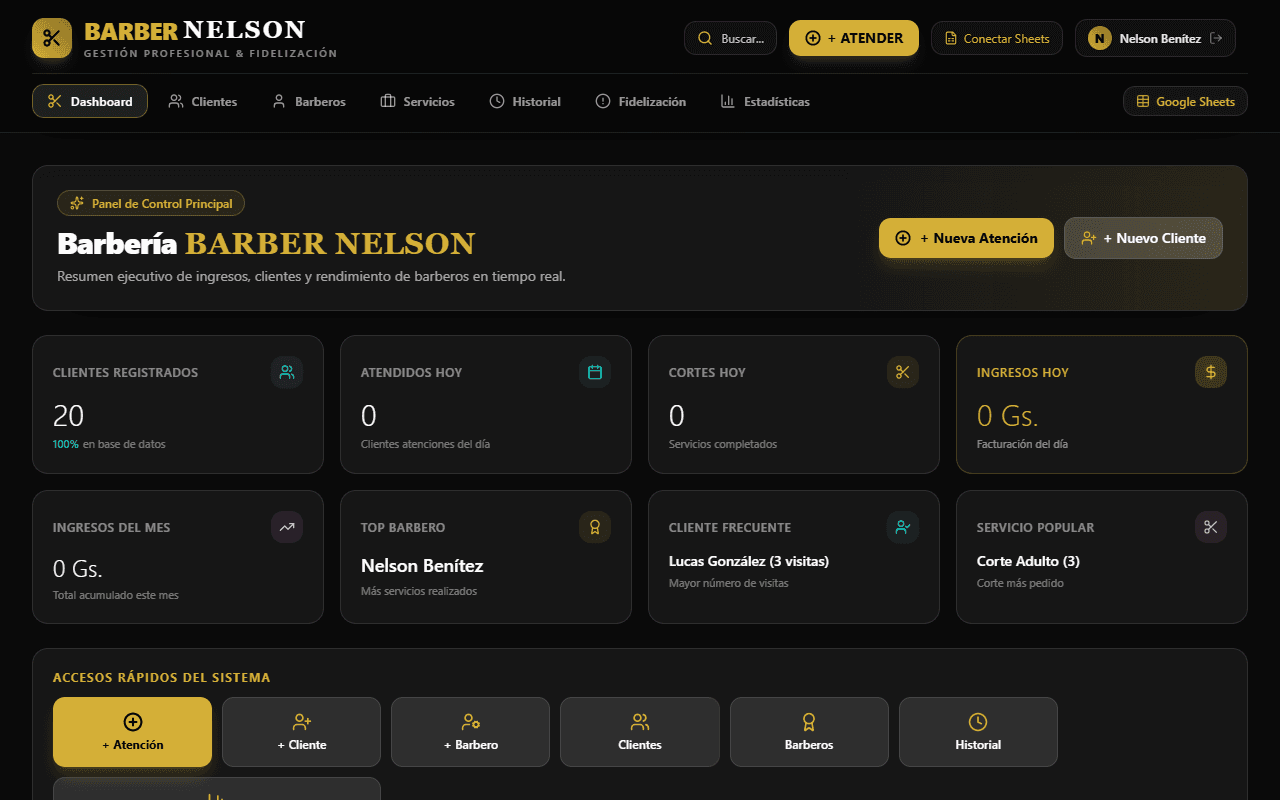1280x800 pixels.
Task: Click the Conectar Sheets button
Action: 997,38
